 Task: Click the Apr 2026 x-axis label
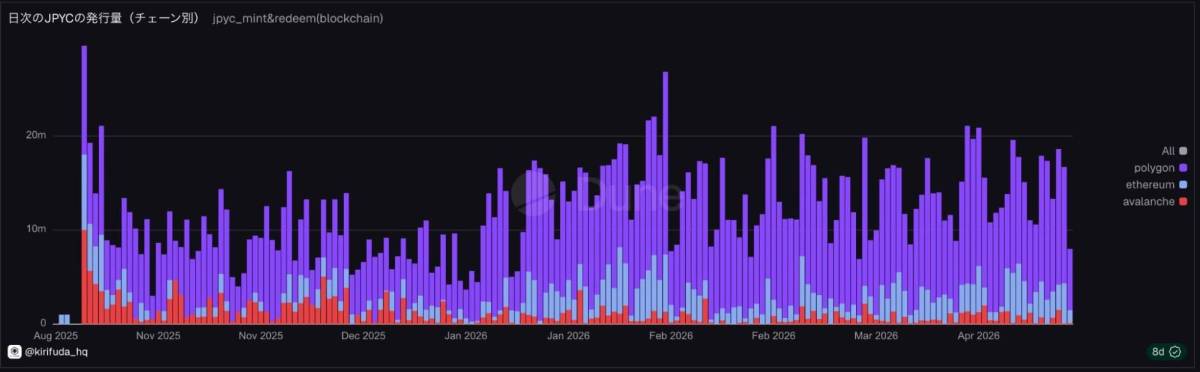[979, 336]
